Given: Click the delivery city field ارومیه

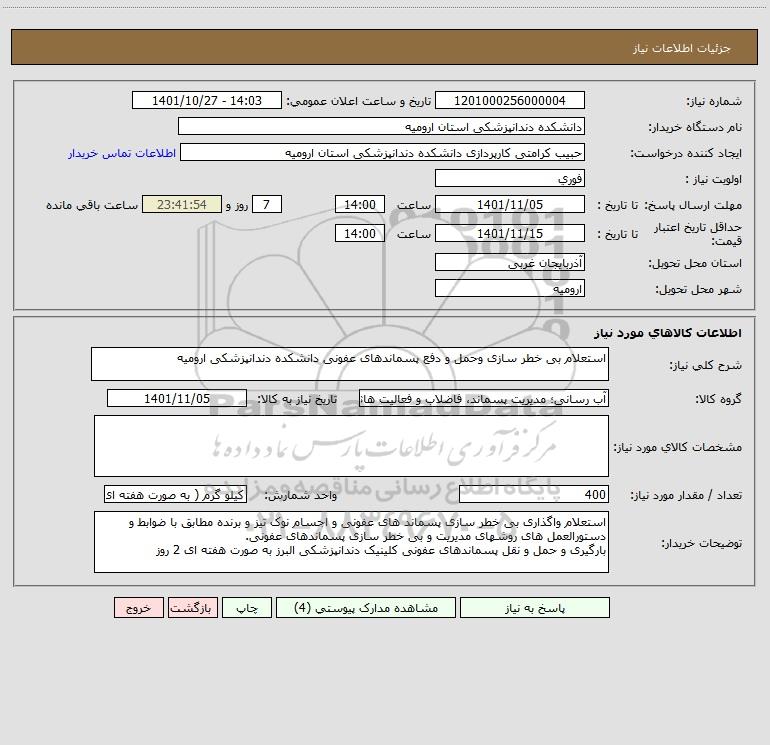Looking at the screenshot, I should pos(510,288).
